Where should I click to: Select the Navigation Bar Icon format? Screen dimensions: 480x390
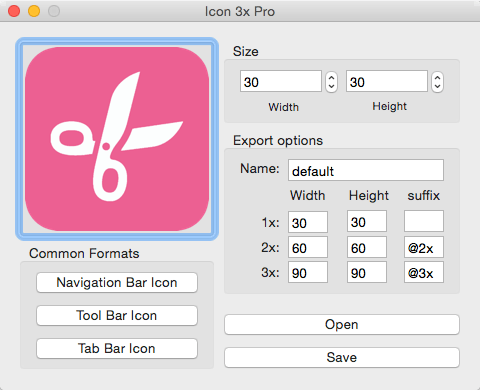click(117, 282)
